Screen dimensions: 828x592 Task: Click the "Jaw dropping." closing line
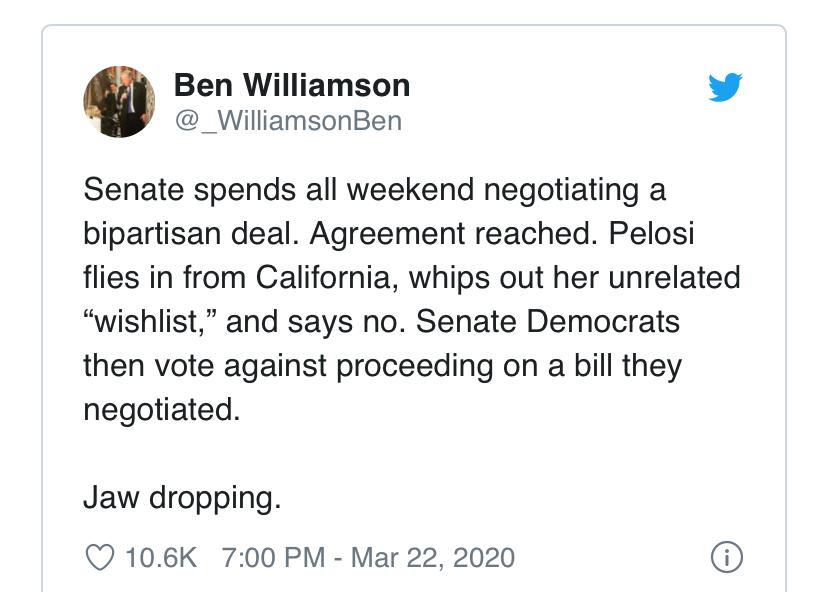(x=182, y=498)
